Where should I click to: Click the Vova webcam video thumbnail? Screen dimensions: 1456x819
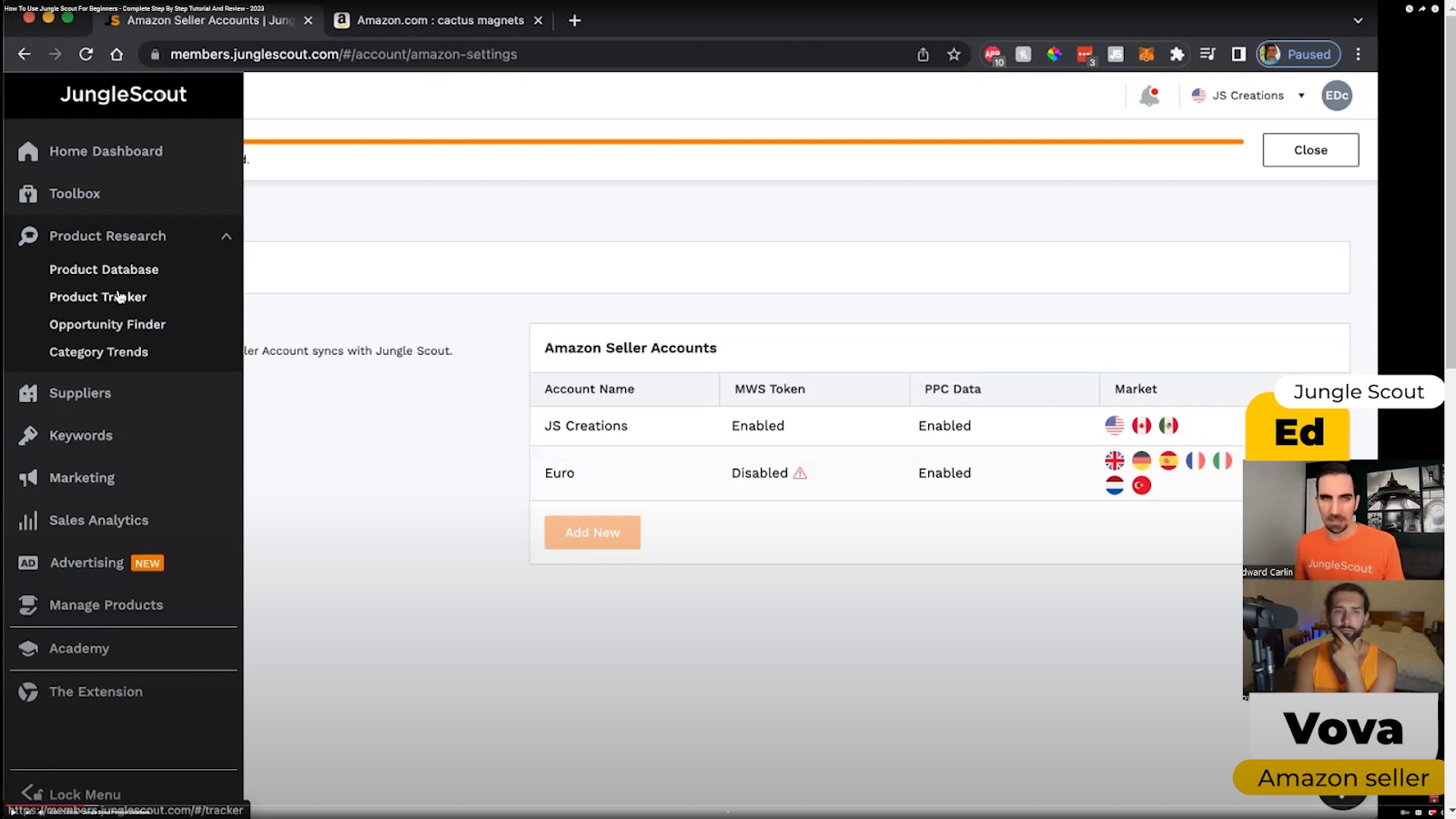1343,637
